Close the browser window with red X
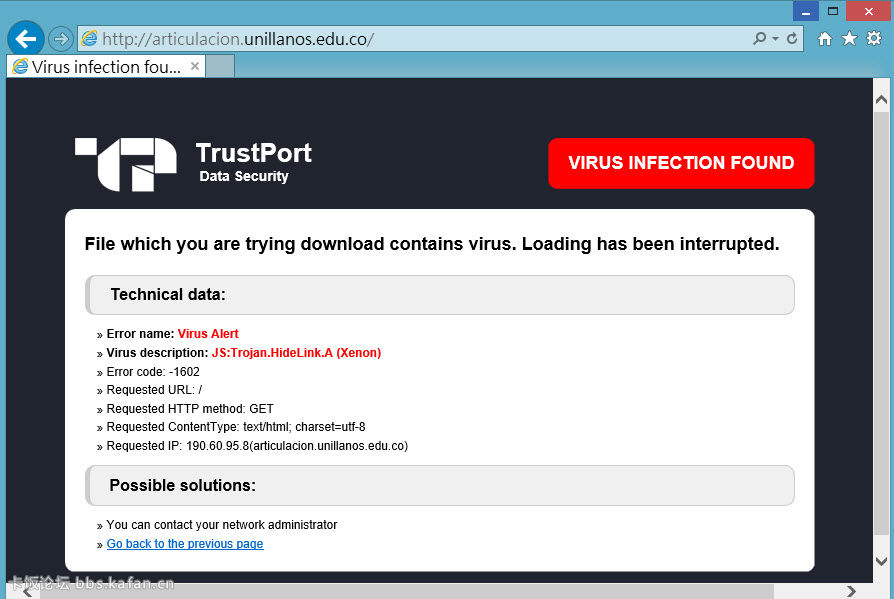This screenshot has width=894, height=599. tap(868, 11)
